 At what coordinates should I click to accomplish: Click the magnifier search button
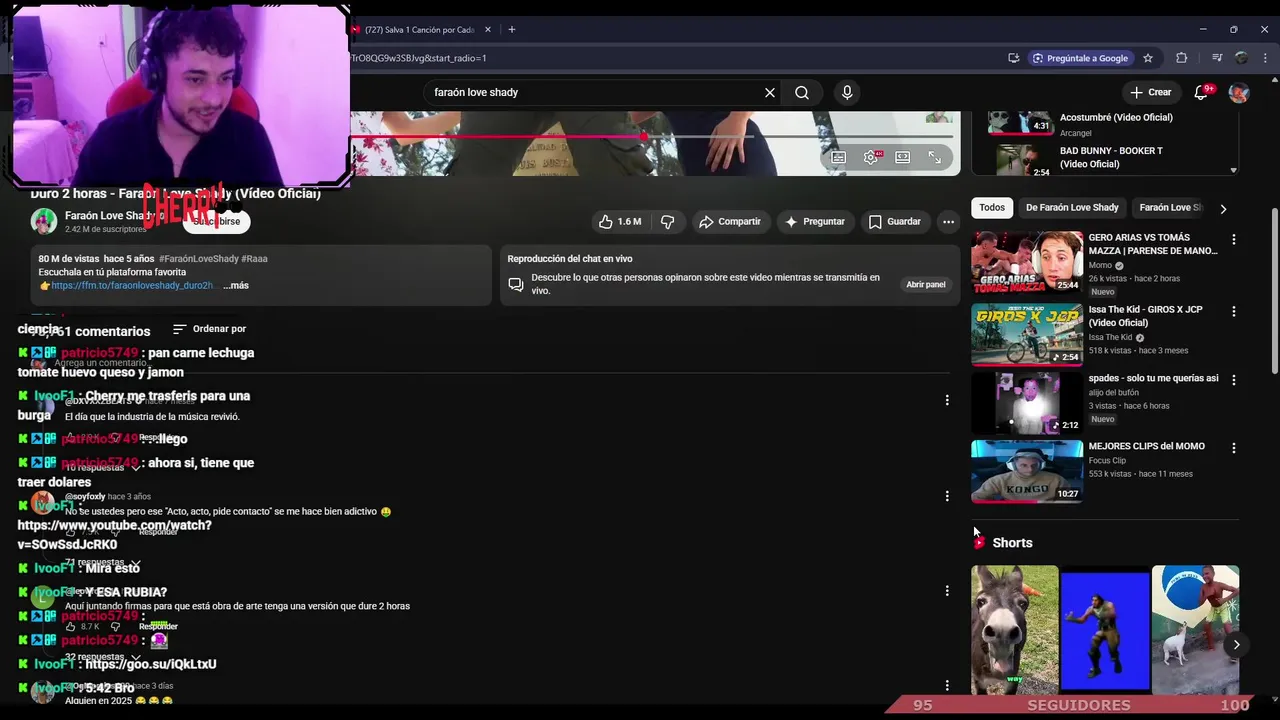click(802, 92)
